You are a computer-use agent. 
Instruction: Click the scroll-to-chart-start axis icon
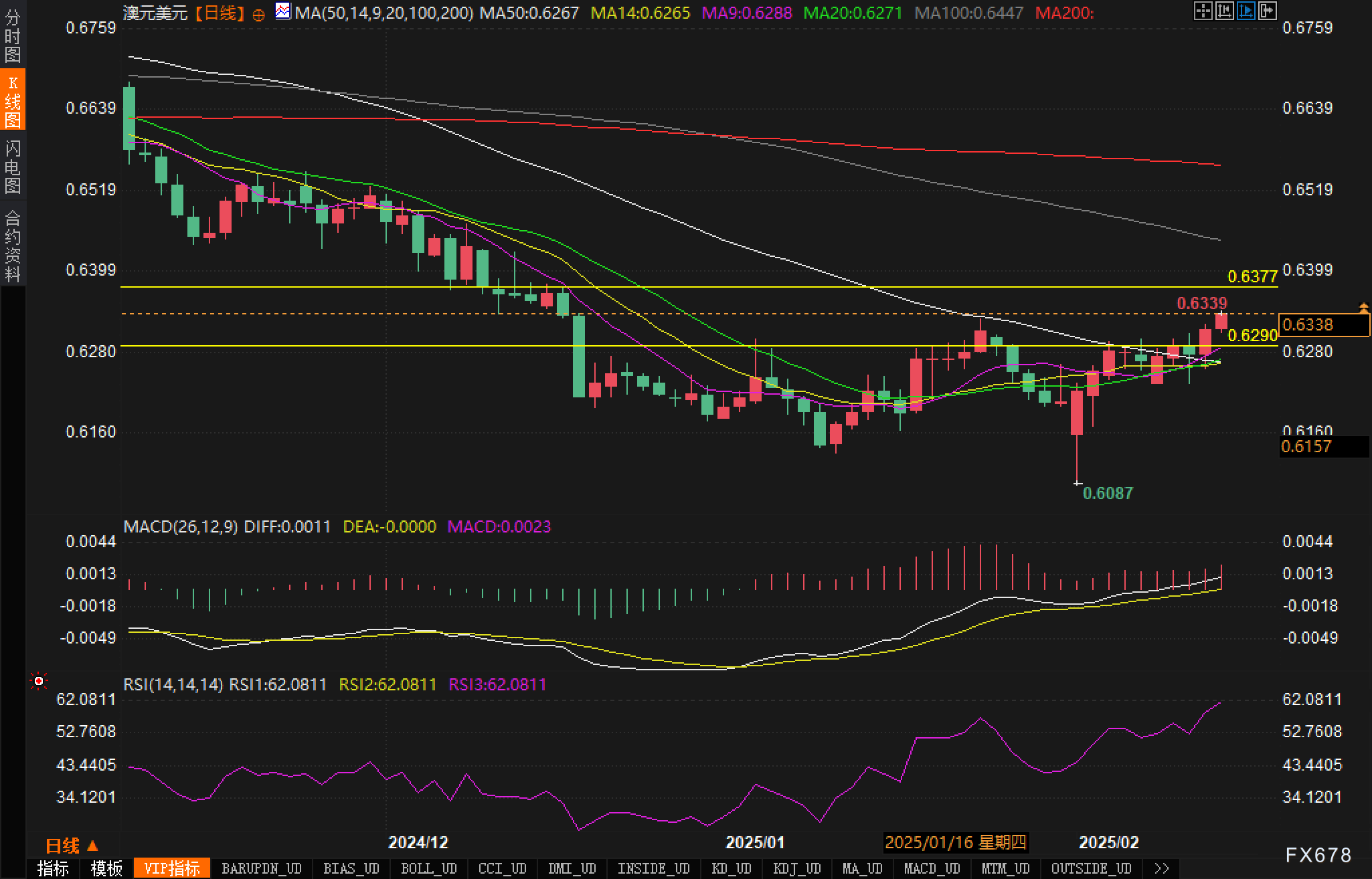point(1224,11)
